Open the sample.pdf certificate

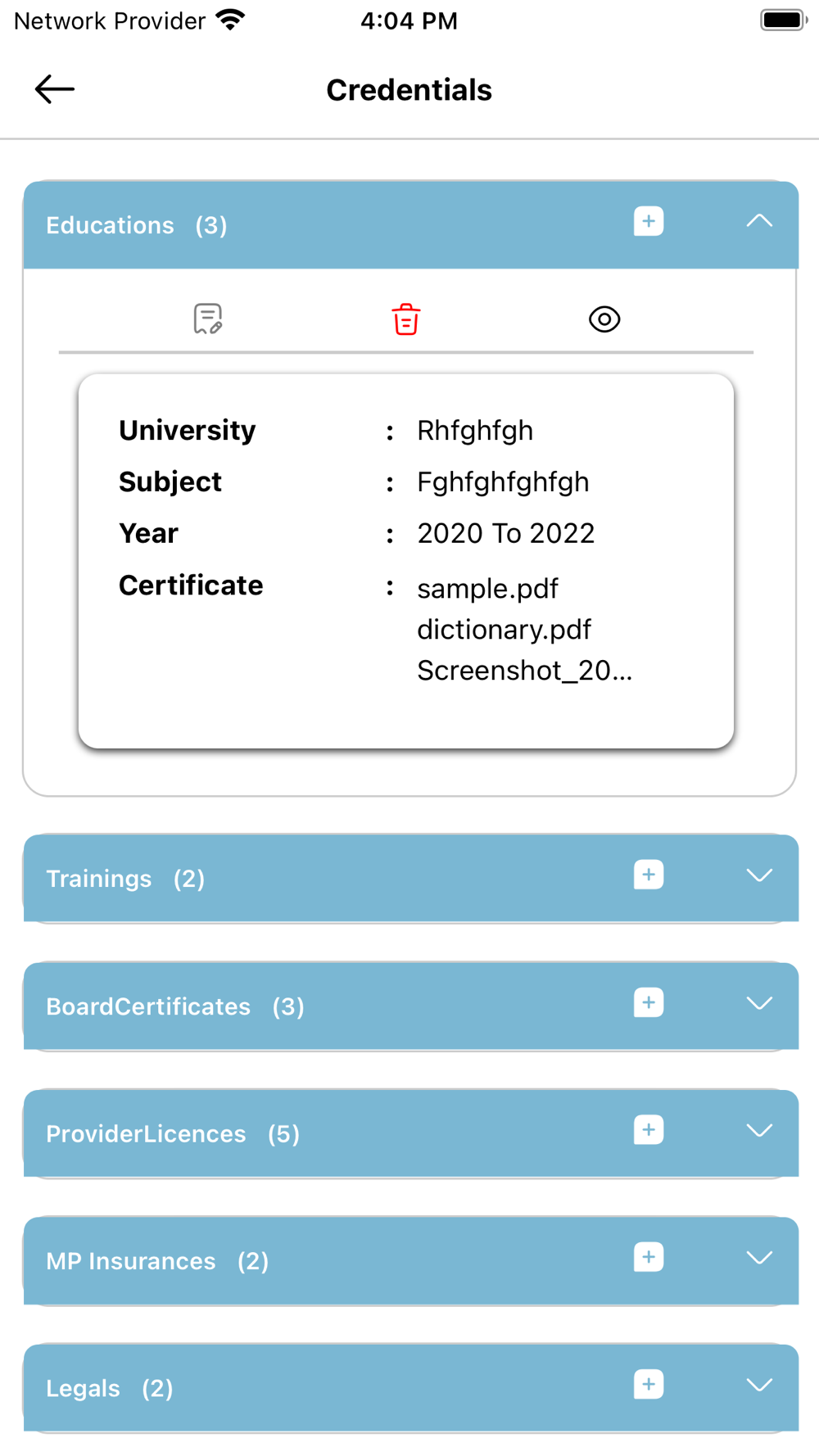[x=487, y=589]
